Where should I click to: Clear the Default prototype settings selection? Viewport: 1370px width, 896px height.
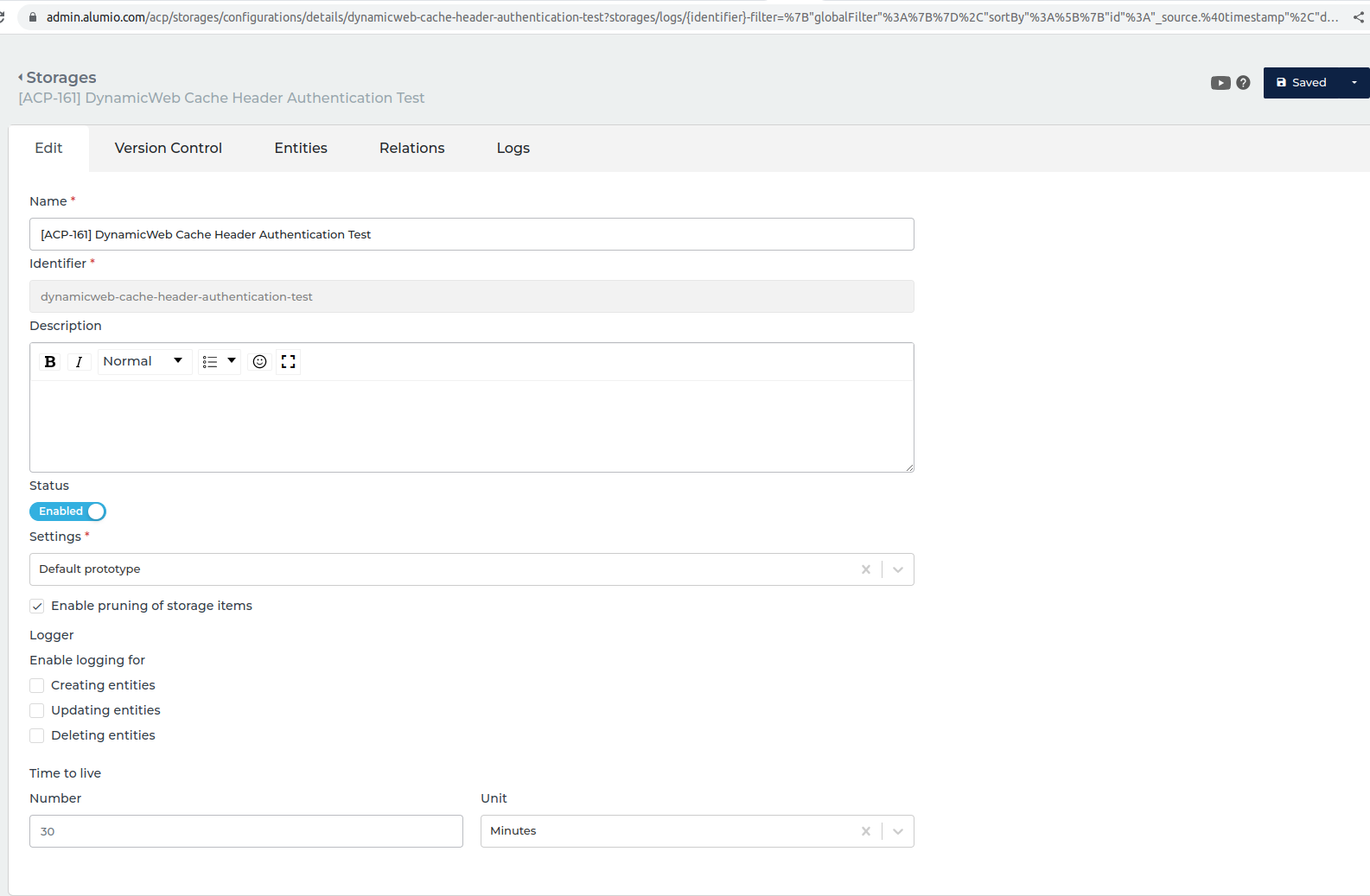[x=865, y=569]
